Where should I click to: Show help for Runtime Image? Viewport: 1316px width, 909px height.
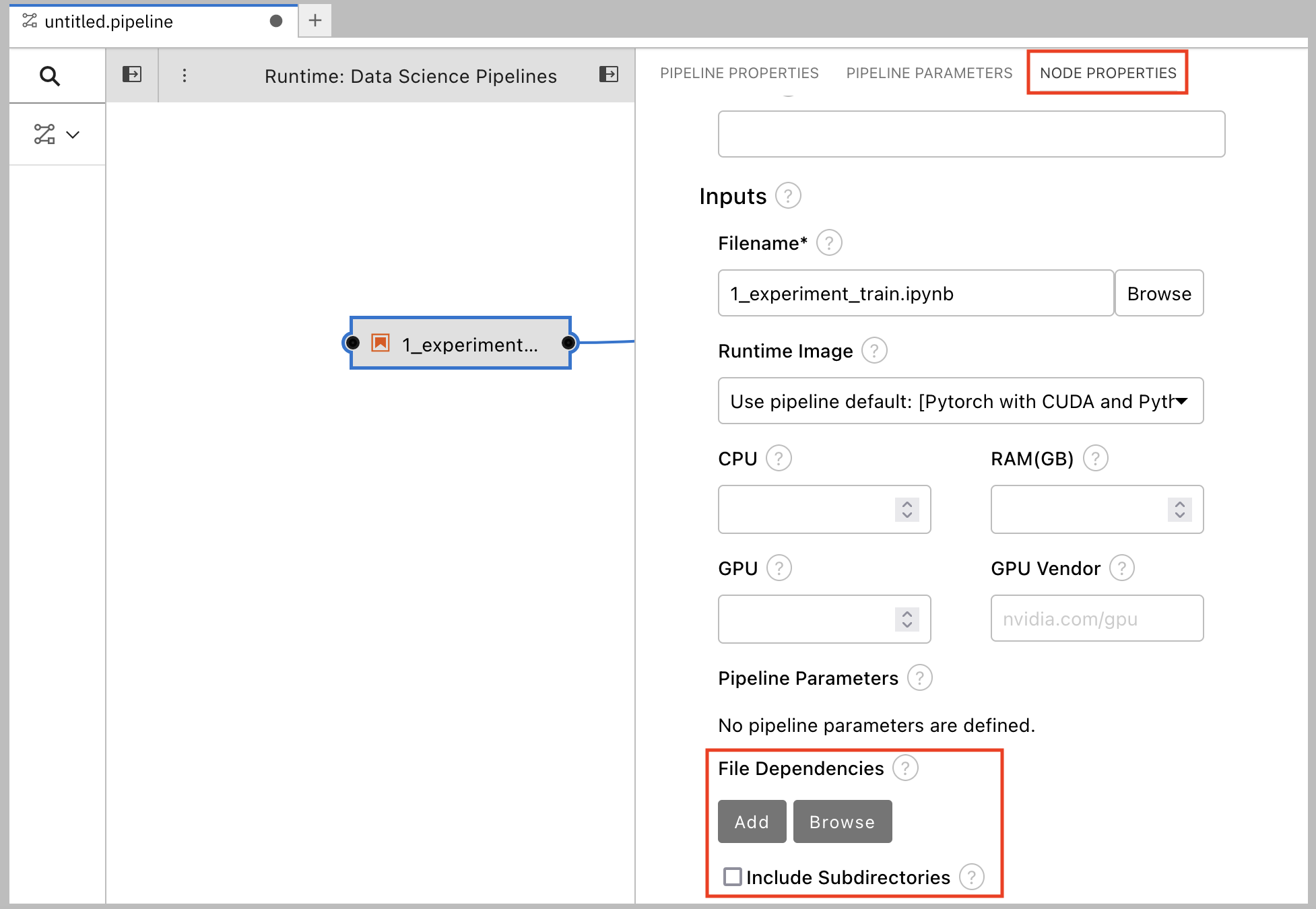[x=874, y=351]
